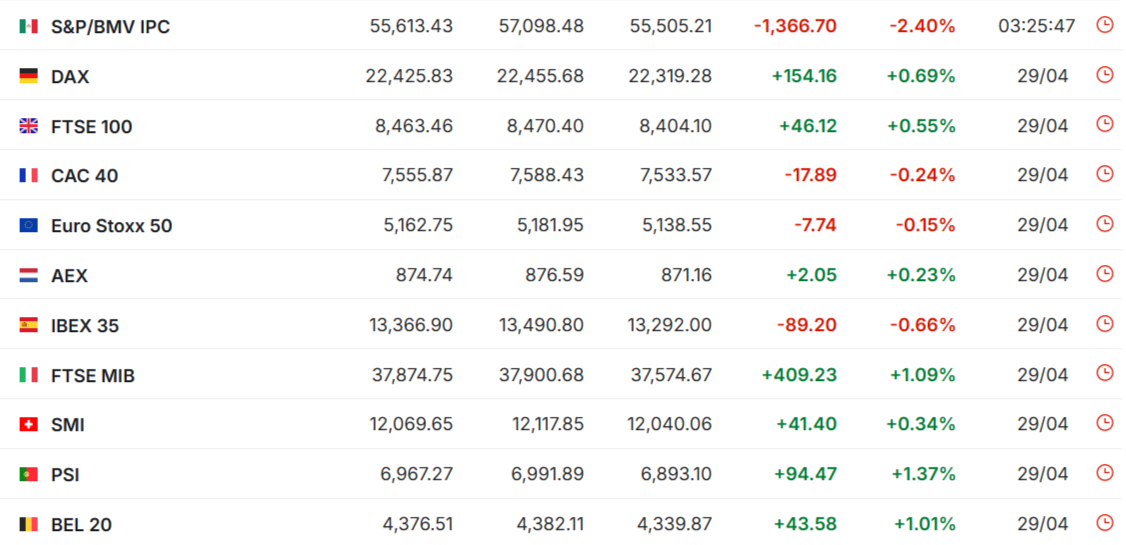
Task: Click the clock icon for S&P/BMV IPC
Action: (1104, 25)
